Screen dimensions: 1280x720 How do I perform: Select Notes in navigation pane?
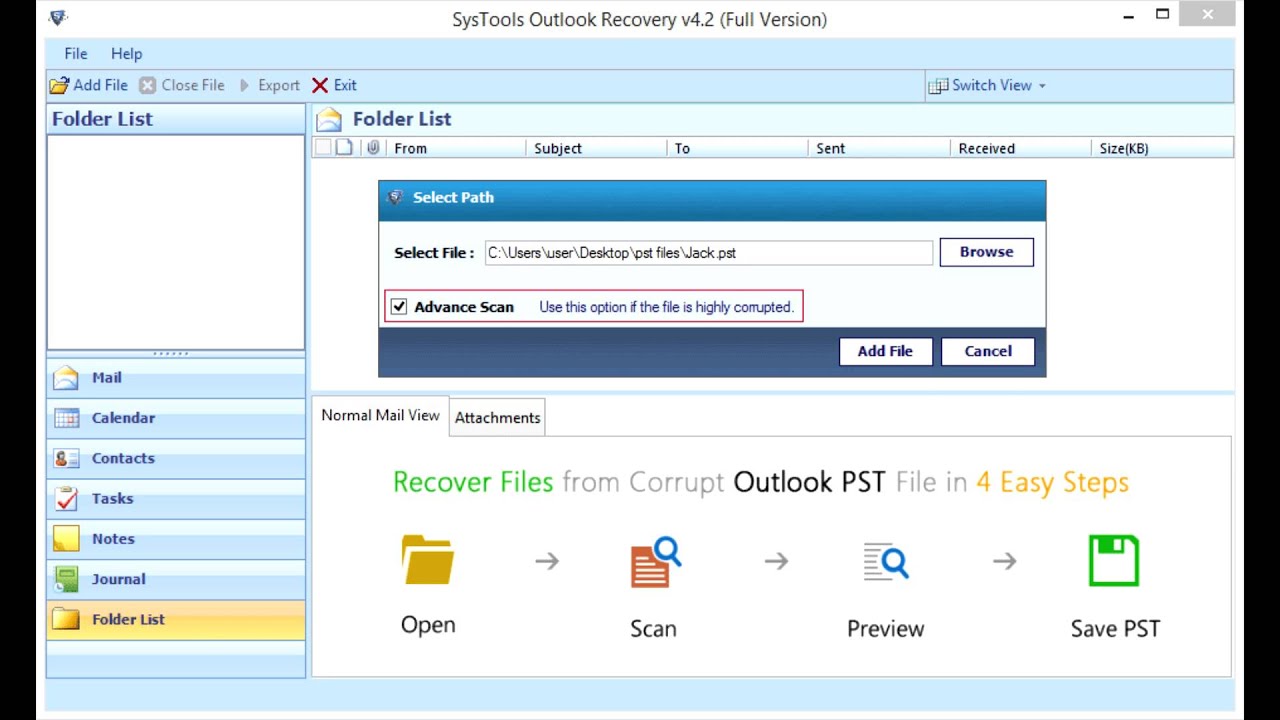tap(176, 539)
